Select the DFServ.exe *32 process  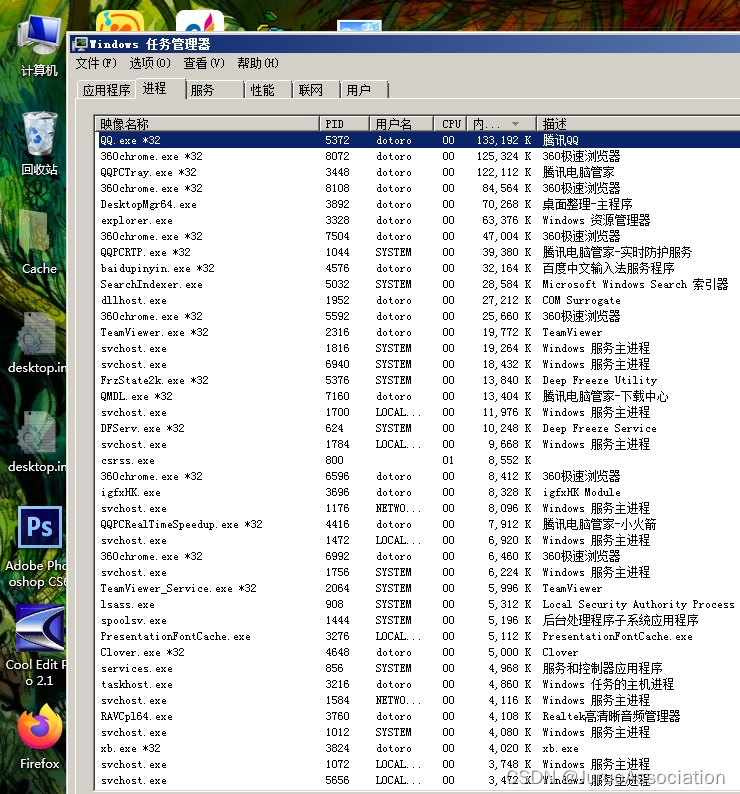tap(418, 428)
